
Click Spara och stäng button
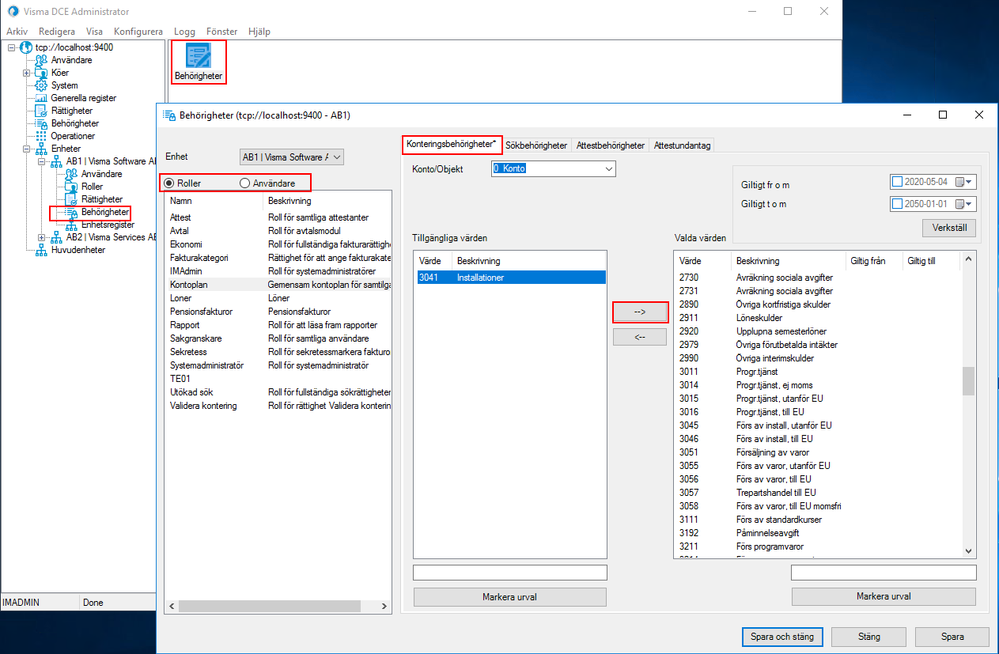click(782, 636)
